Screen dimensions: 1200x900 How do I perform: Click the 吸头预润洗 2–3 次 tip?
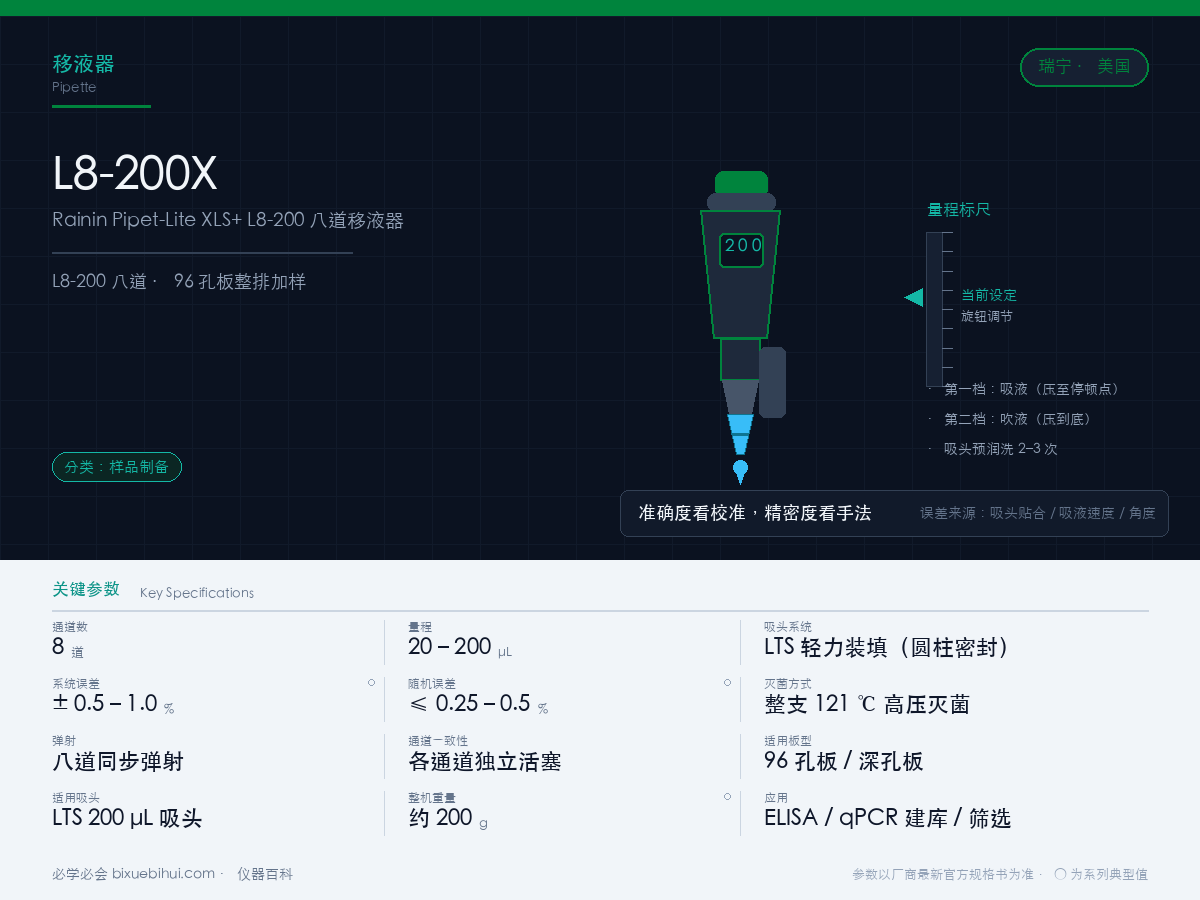click(x=1001, y=449)
